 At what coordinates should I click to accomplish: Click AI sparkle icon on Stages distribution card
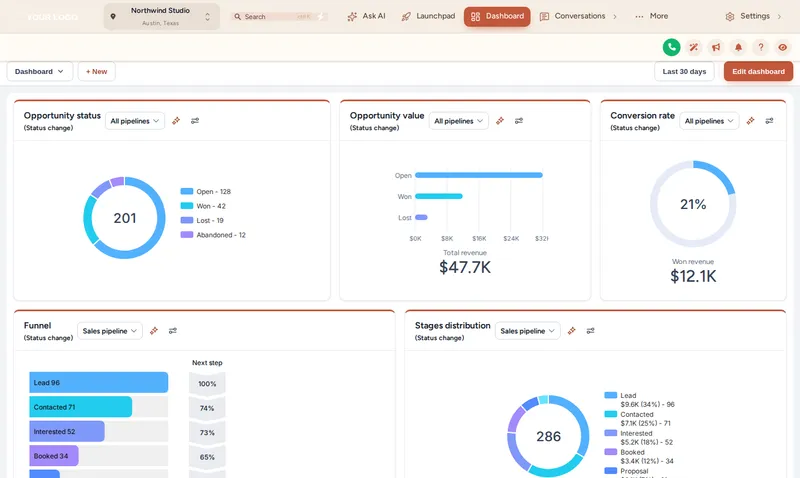[571, 331]
